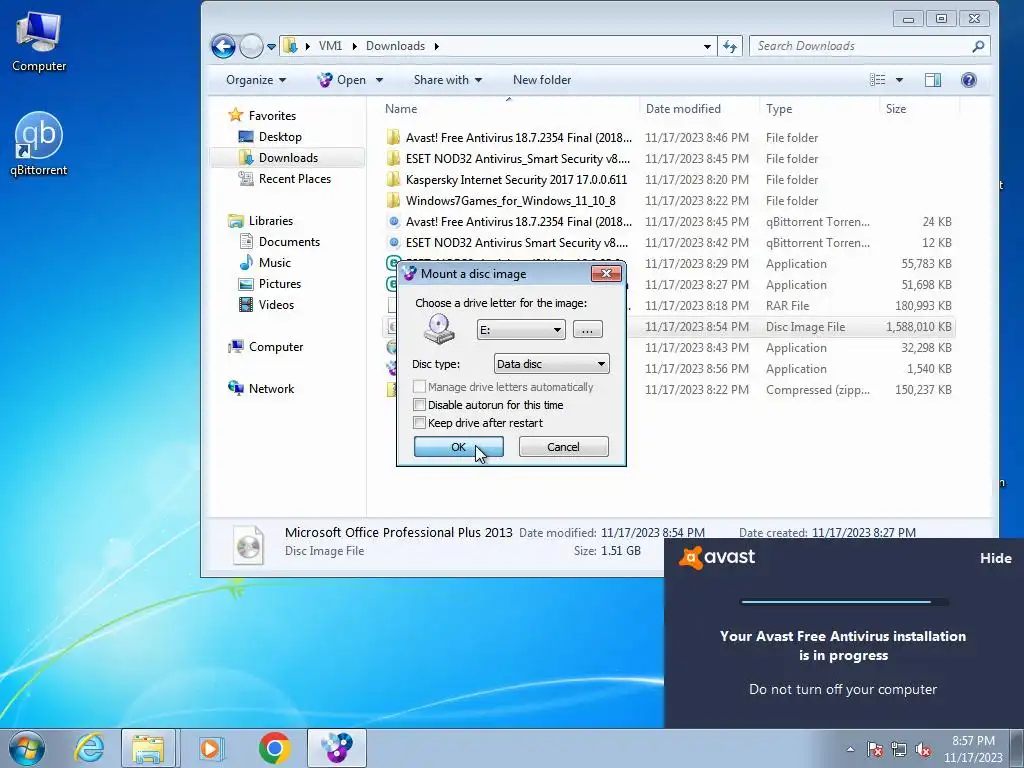The image size is (1024, 768).
Task: Open Windows Media Player taskbar icon
Action: click(x=211, y=748)
